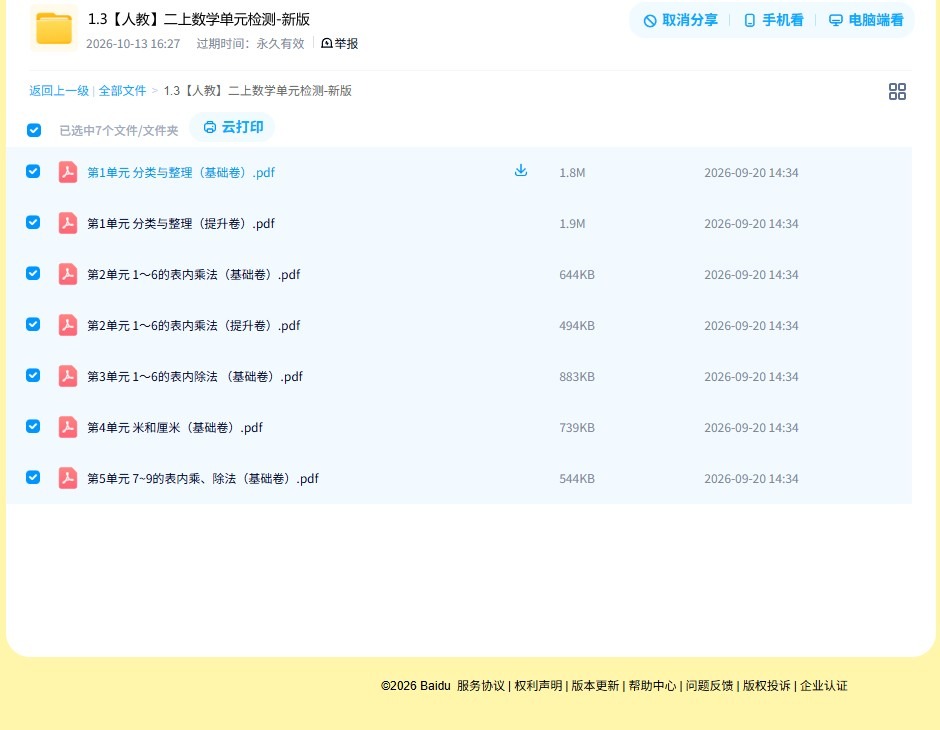Report the share via 举报
Image resolution: width=940 pixels, height=730 pixels.
[x=339, y=44]
